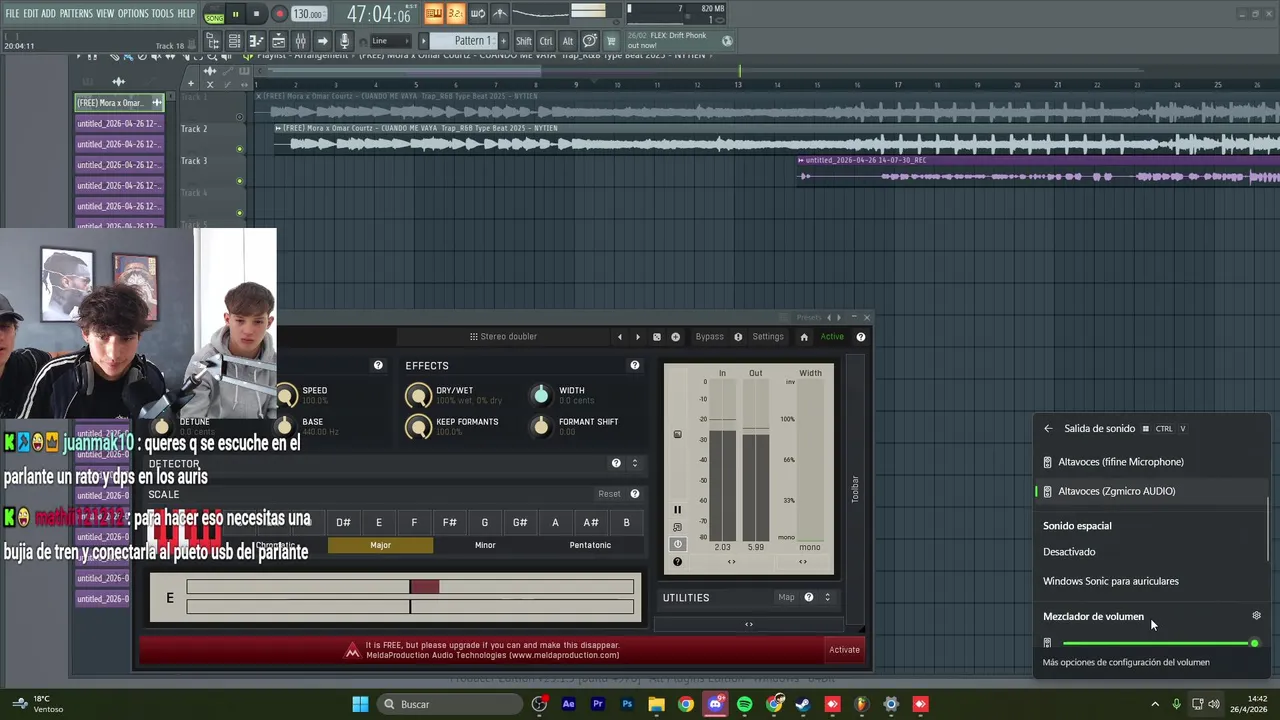Image resolution: width=1280 pixels, height=720 pixels.
Task: Expand the UTILITIES section arrows
Action: [x=827, y=598]
